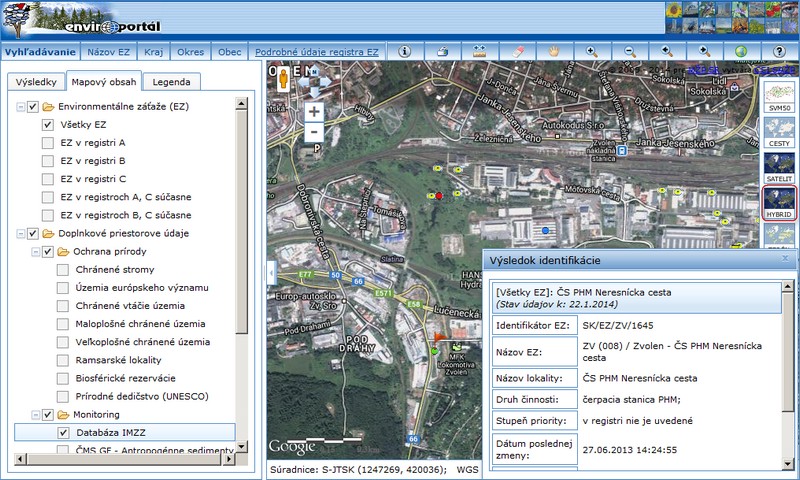Switch basemap to SATELIT
800x480 pixels.
pyautogui.click(x=779, y=168)
